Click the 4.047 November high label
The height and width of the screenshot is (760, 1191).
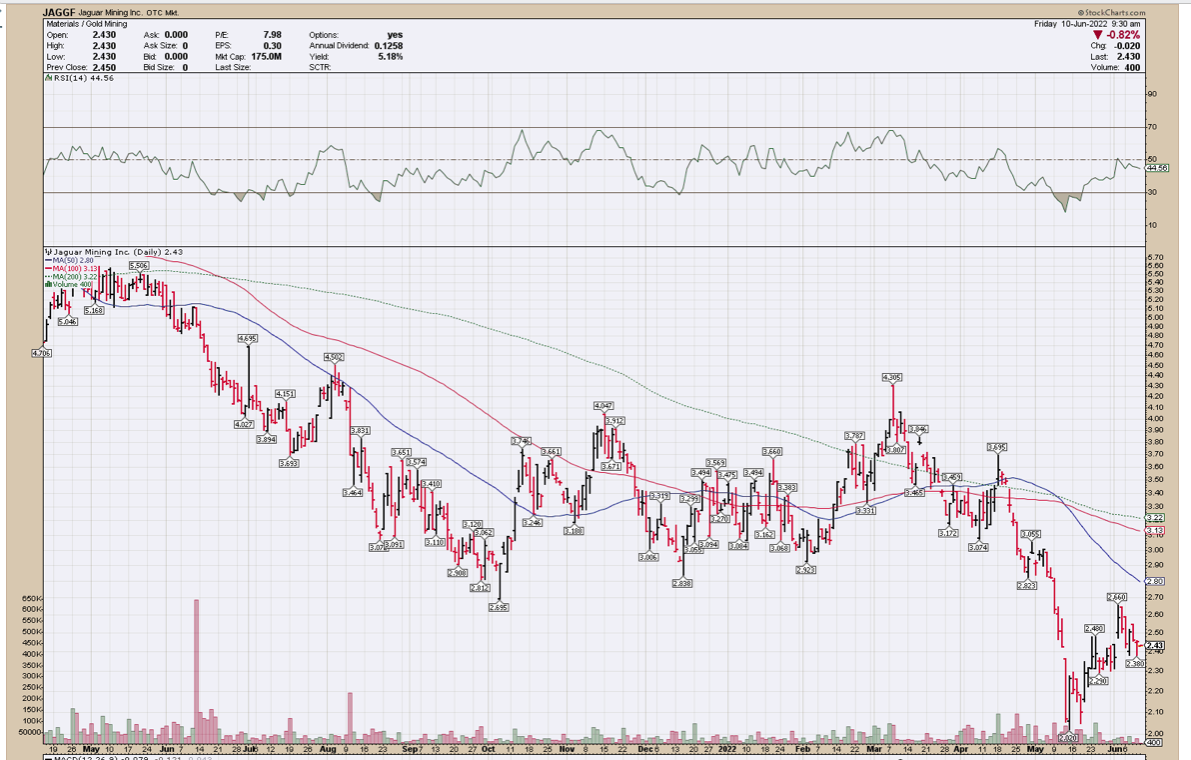click(603, 406)
